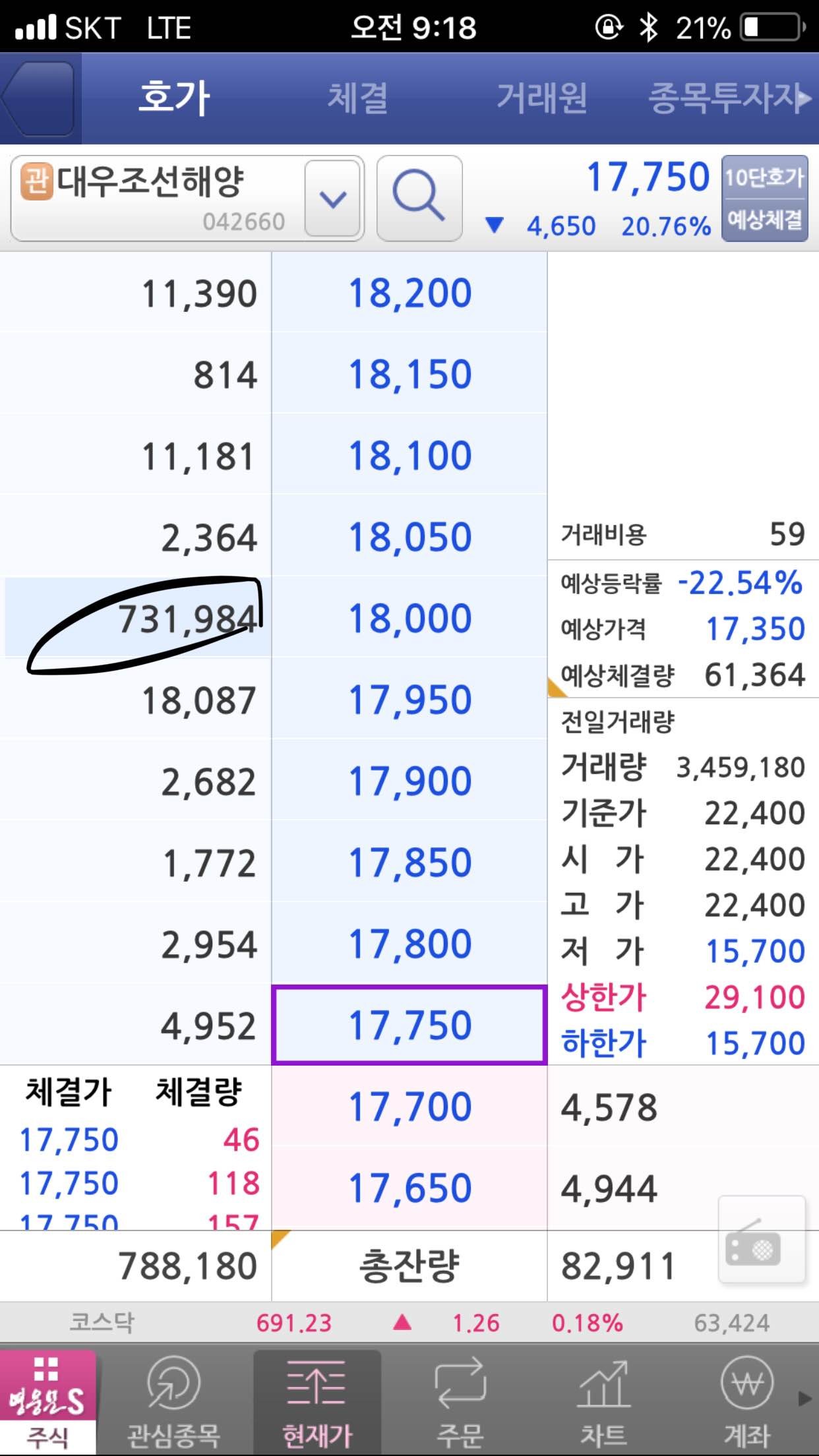819x1456 pixels.
Task: Select ask price 17,800
Action: tap(409, 944)
